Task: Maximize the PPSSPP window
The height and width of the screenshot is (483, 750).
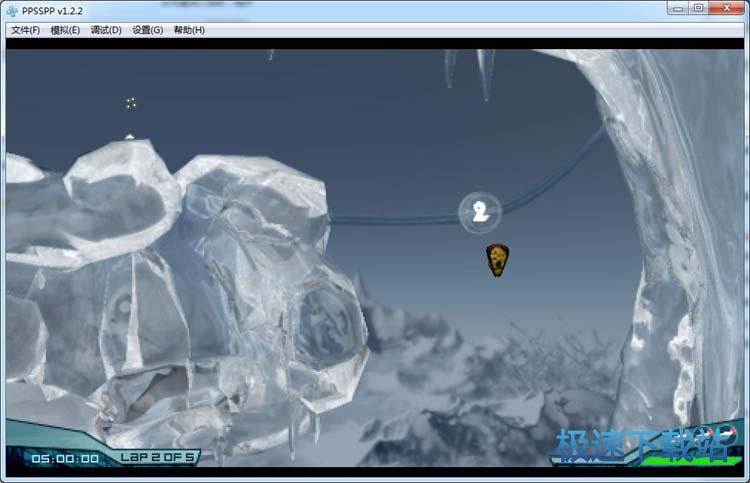Action: tap(698, 8)
